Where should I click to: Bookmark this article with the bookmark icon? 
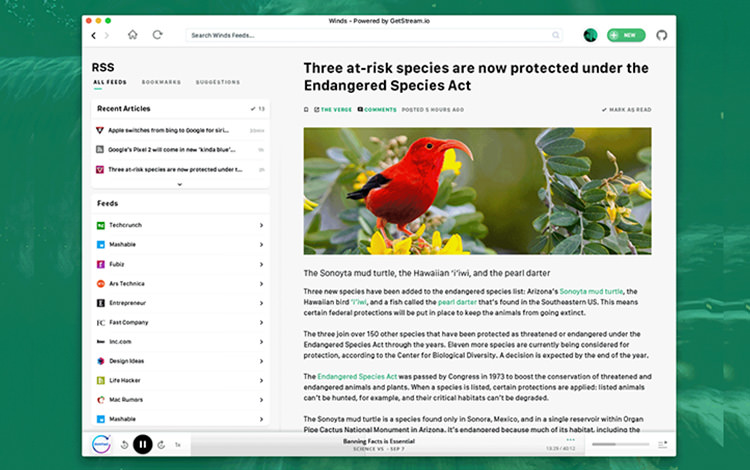(307, 109)
